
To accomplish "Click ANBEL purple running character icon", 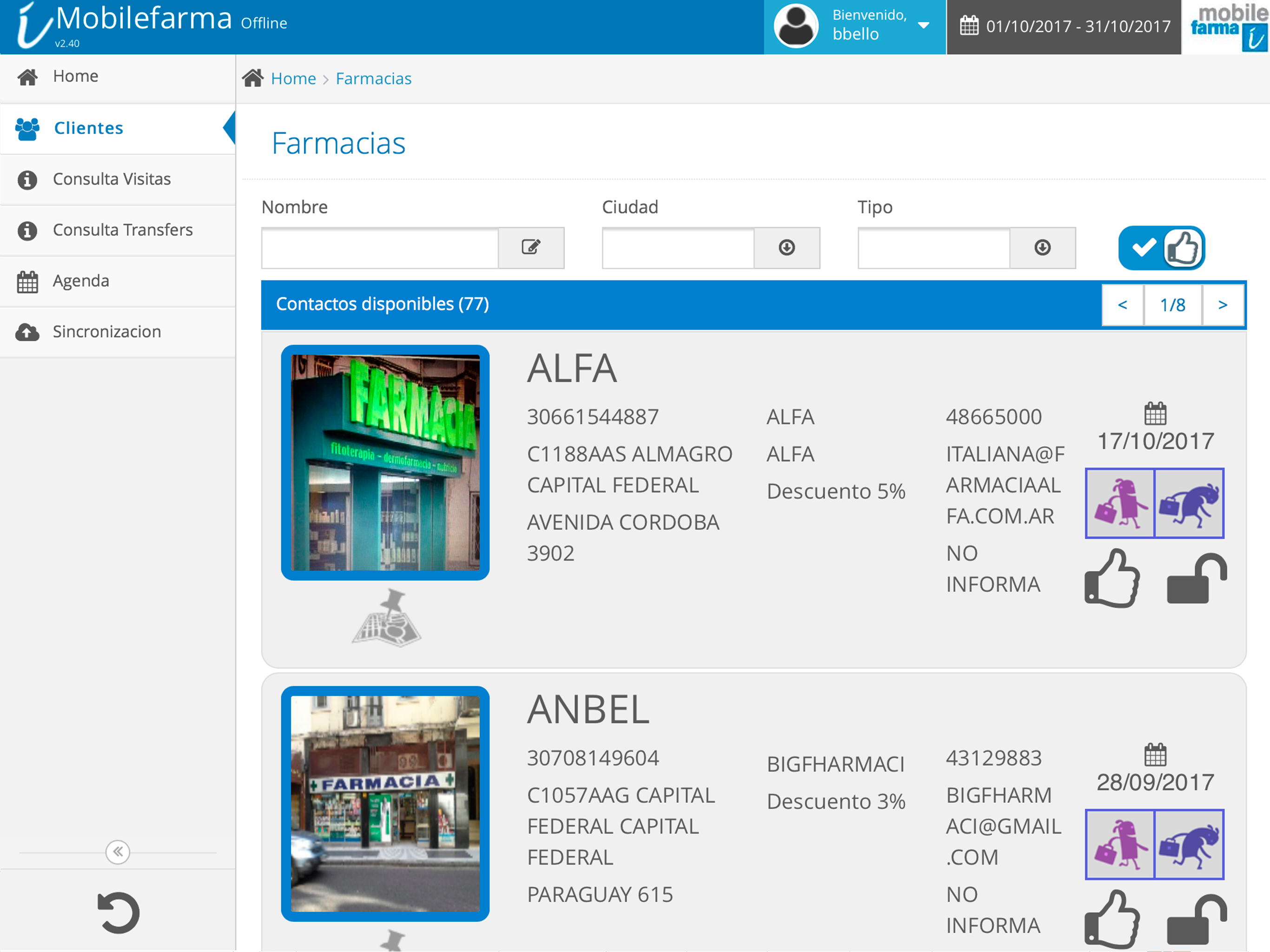I will [x=1189, y=844].
